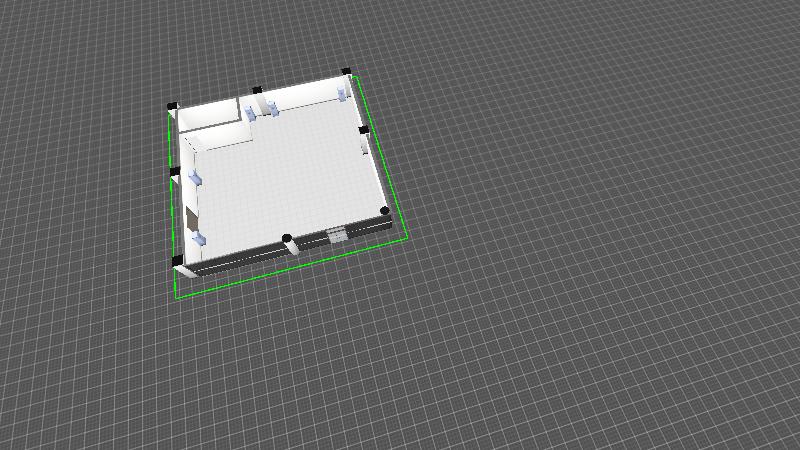Select the round black column at bottom-right corner
This screenshot has width=800, height=450.
coord(386,211)
